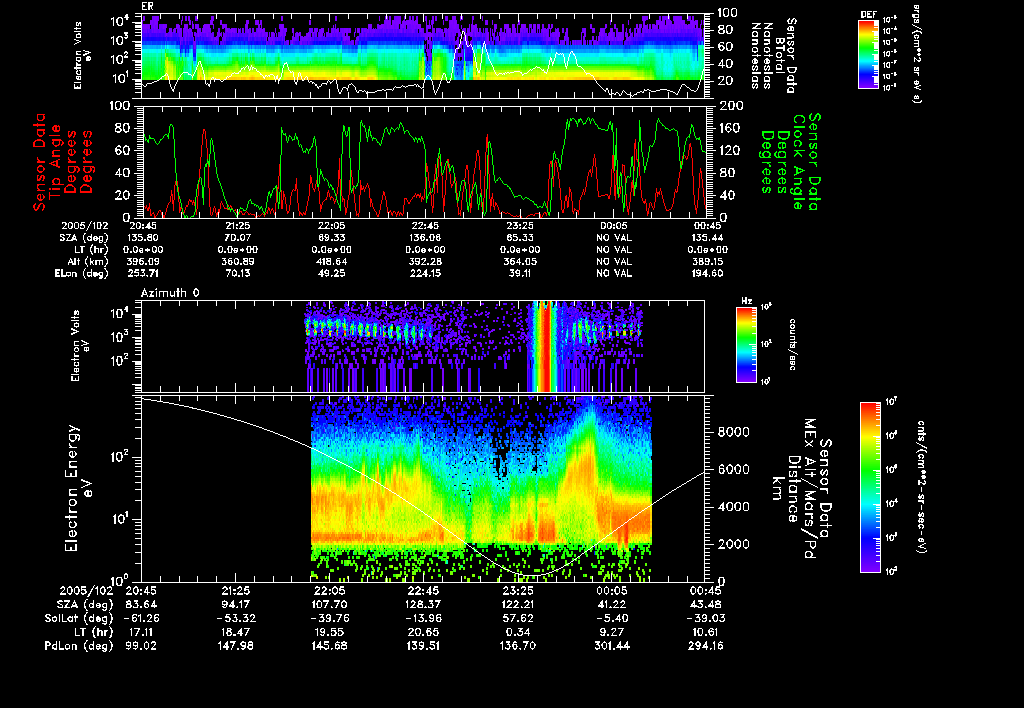The image size is (1024, 708).
Task: Select Alt value 364.05
Action: [x=520, y=261]
